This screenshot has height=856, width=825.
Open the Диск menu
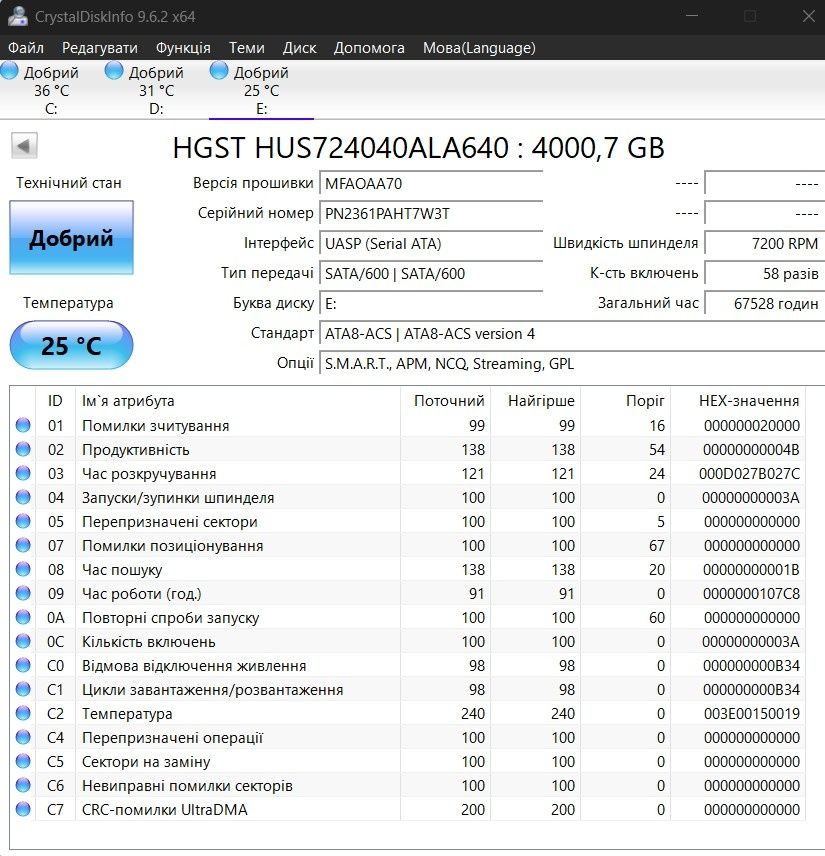point(299,48)
